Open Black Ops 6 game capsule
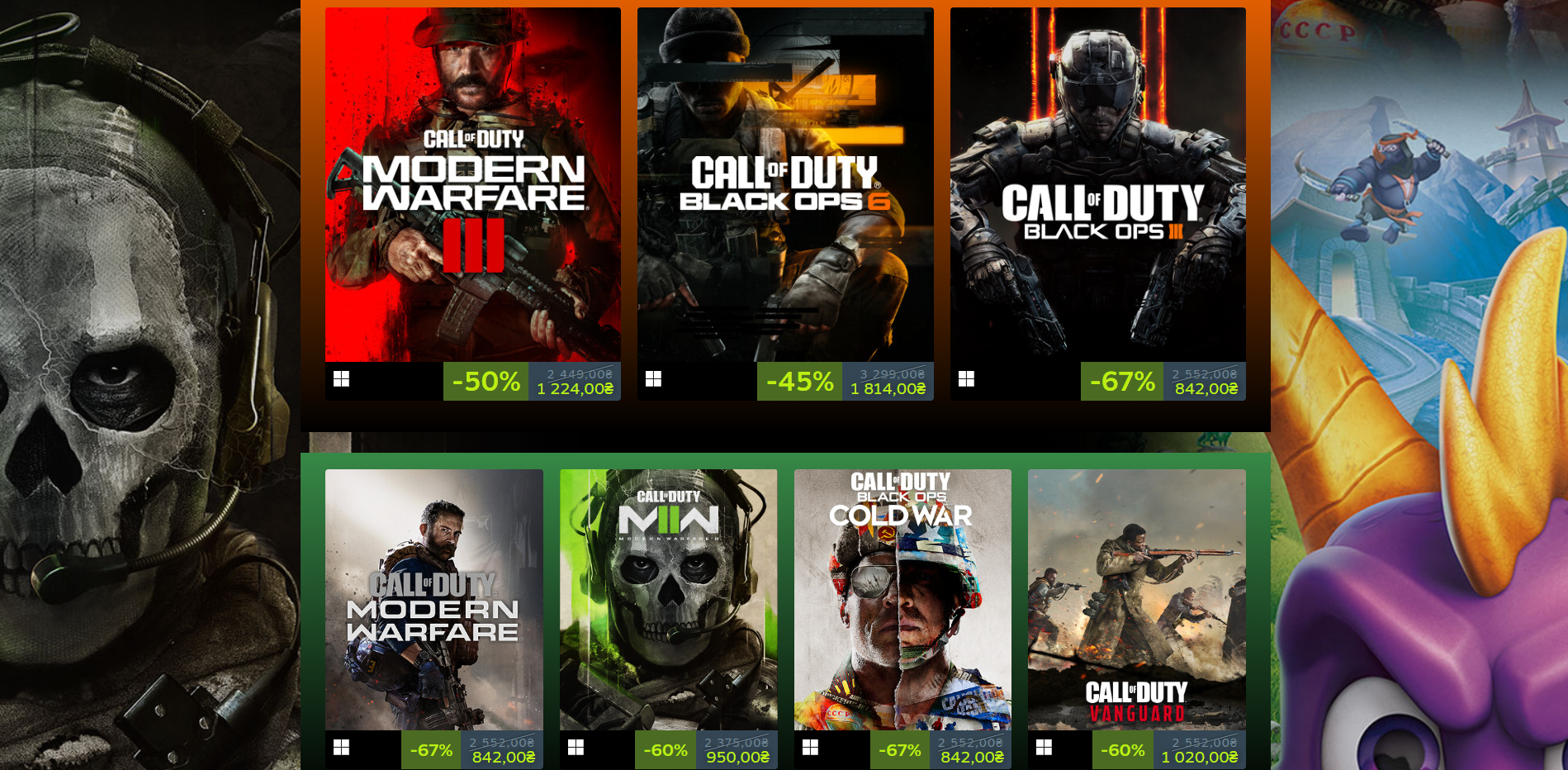Screen dimensions: 1568x770 pos(785,185)
